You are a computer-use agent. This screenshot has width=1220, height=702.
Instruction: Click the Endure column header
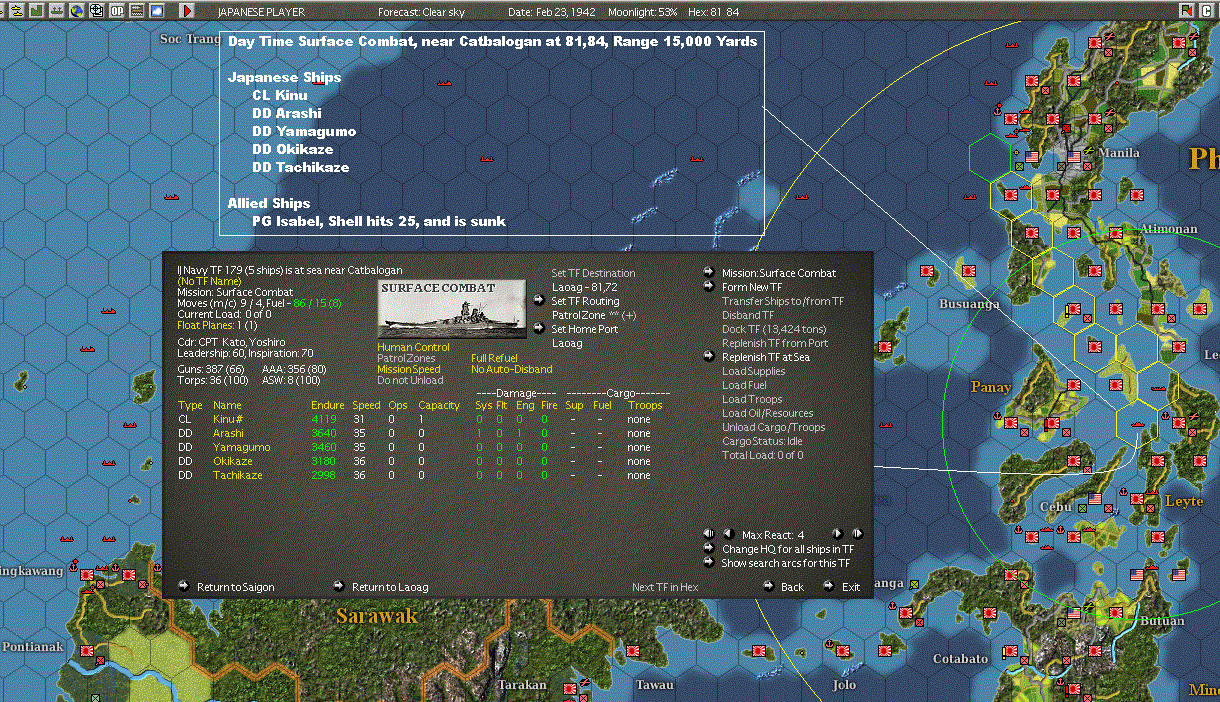(x=329, y=405)
